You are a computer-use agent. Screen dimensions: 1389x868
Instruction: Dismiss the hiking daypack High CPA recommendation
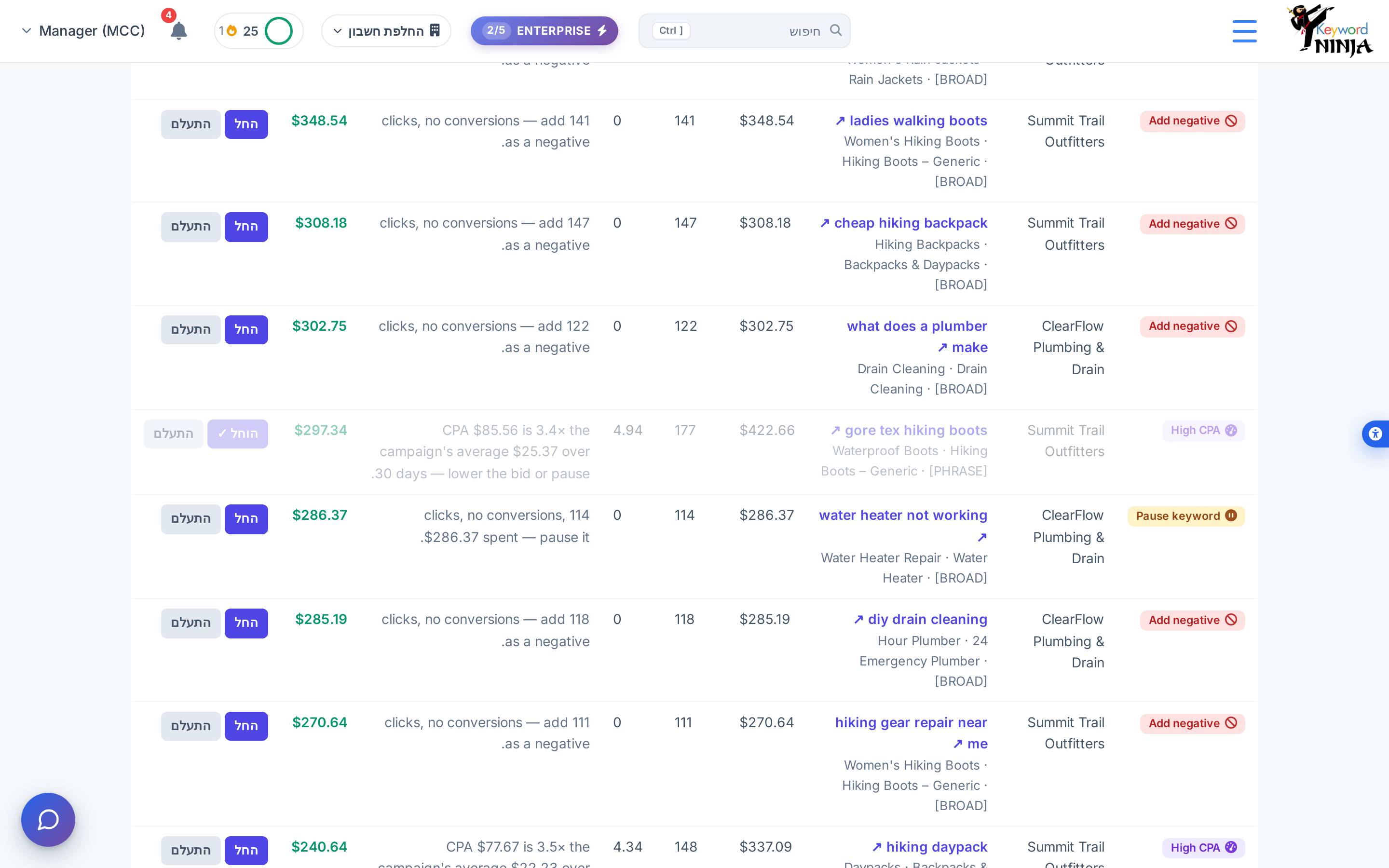coord(191,850)
